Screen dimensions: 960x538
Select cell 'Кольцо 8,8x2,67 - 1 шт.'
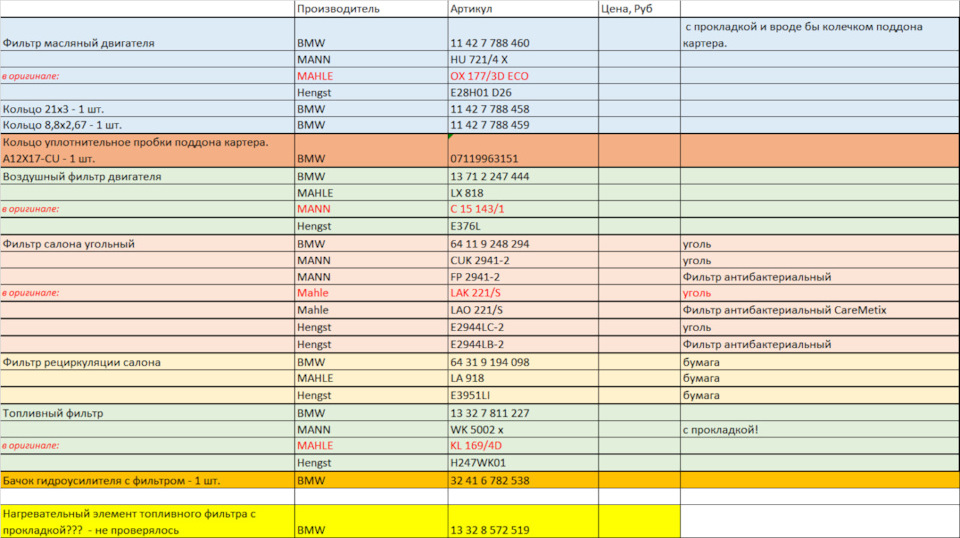[148, 125]
